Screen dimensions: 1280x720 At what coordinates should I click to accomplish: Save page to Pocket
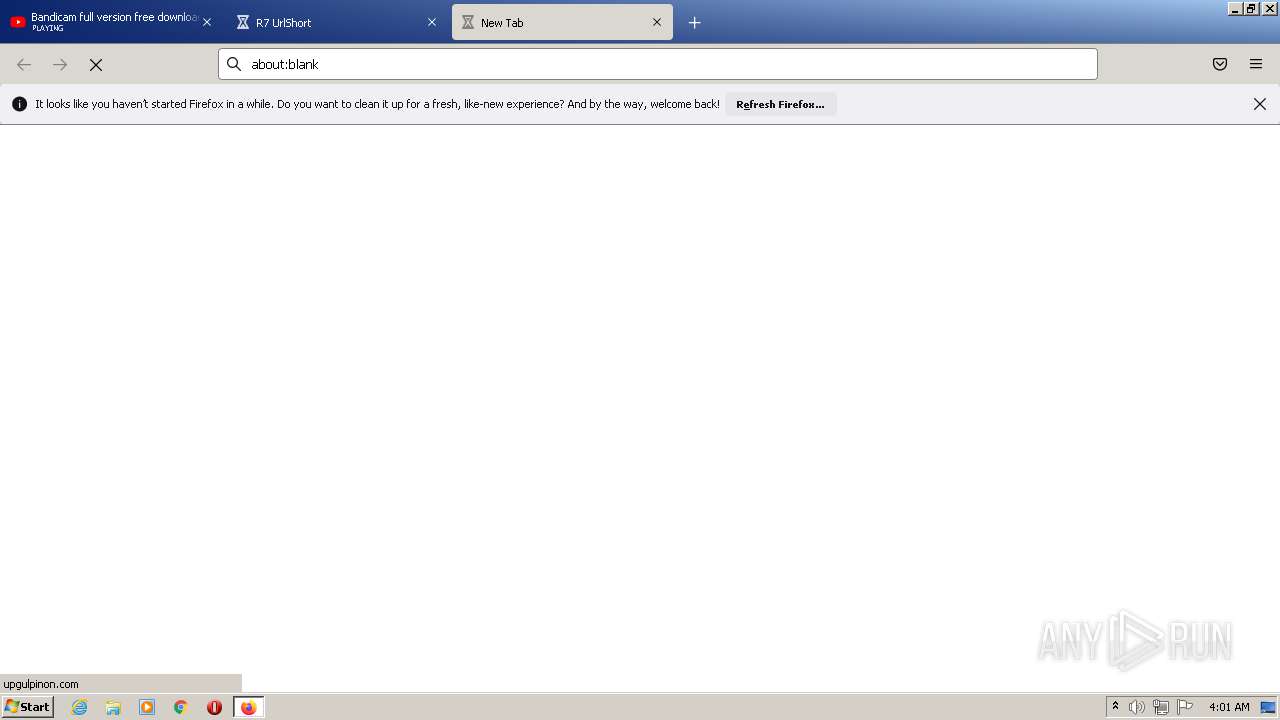click(1220, 64)
